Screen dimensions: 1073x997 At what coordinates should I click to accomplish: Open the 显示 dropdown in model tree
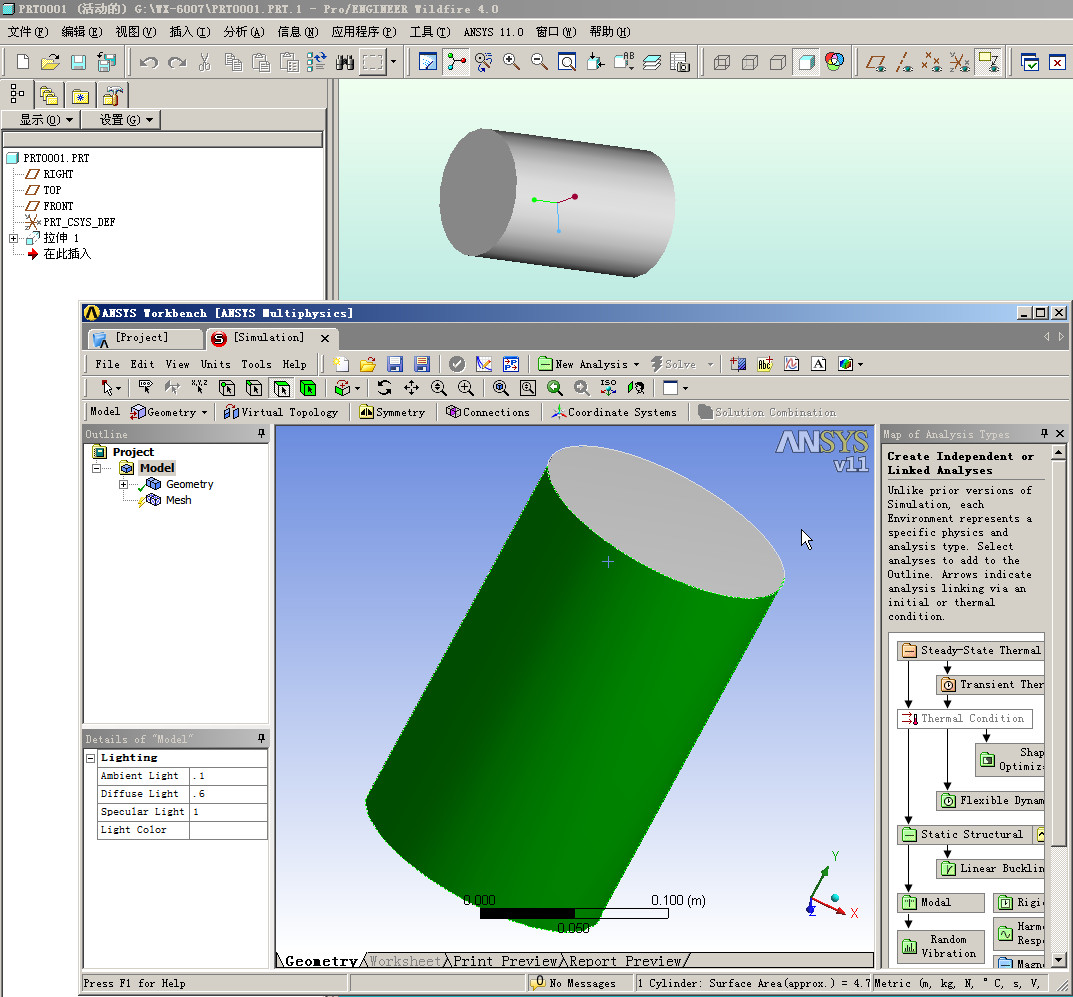coord(42,120)
